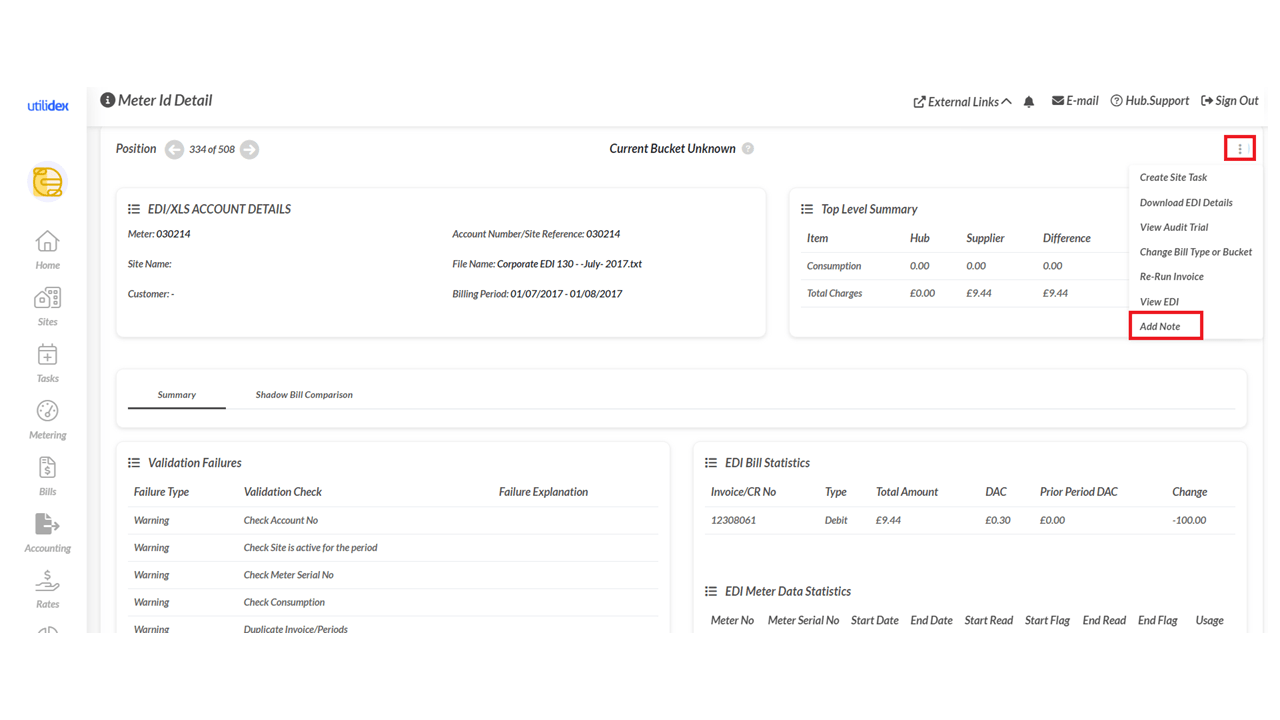Screen dimensions: 1280x720
Task: Click Check Account No validation row
Action: pos(393,520)
